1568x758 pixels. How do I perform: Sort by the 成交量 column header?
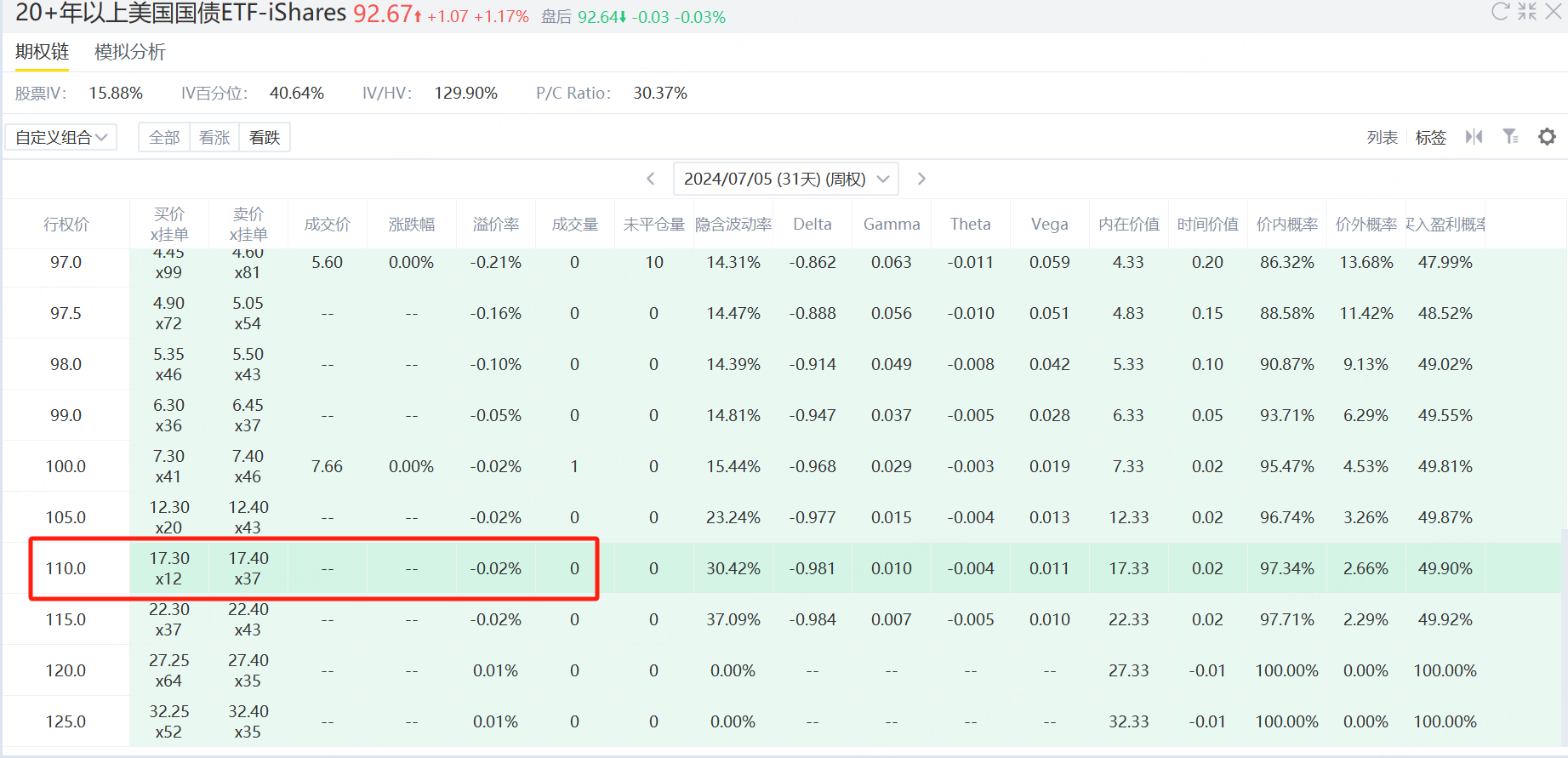[x=575, y=225]
